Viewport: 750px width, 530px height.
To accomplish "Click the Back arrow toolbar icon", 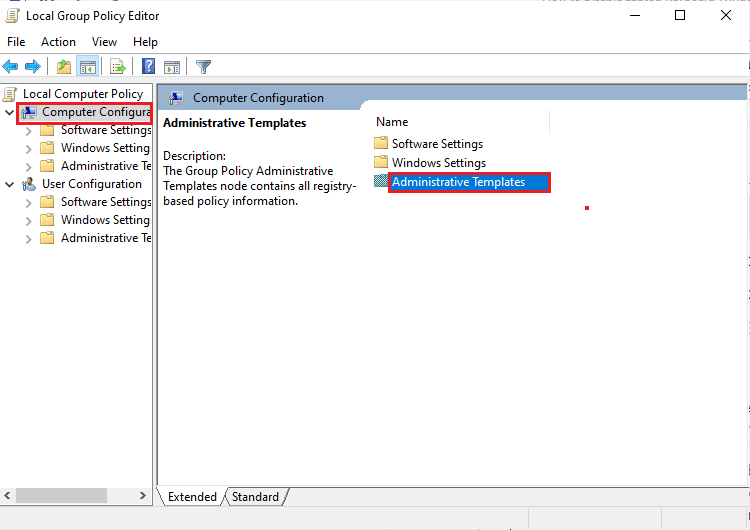I will (x=11, y=66).
